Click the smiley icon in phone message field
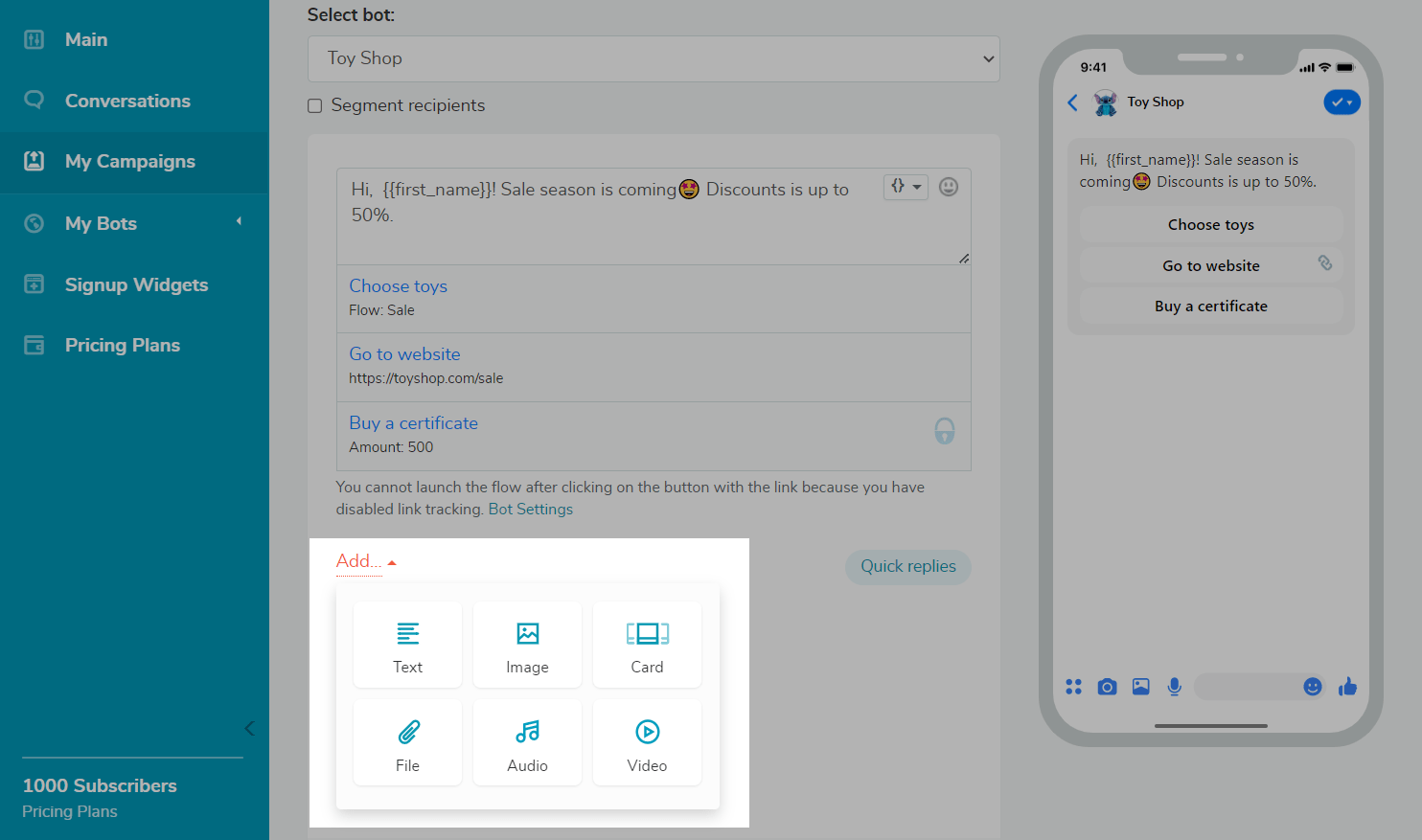The height and width of the screenshot is (840, 1422). [x=1313, y=687]
